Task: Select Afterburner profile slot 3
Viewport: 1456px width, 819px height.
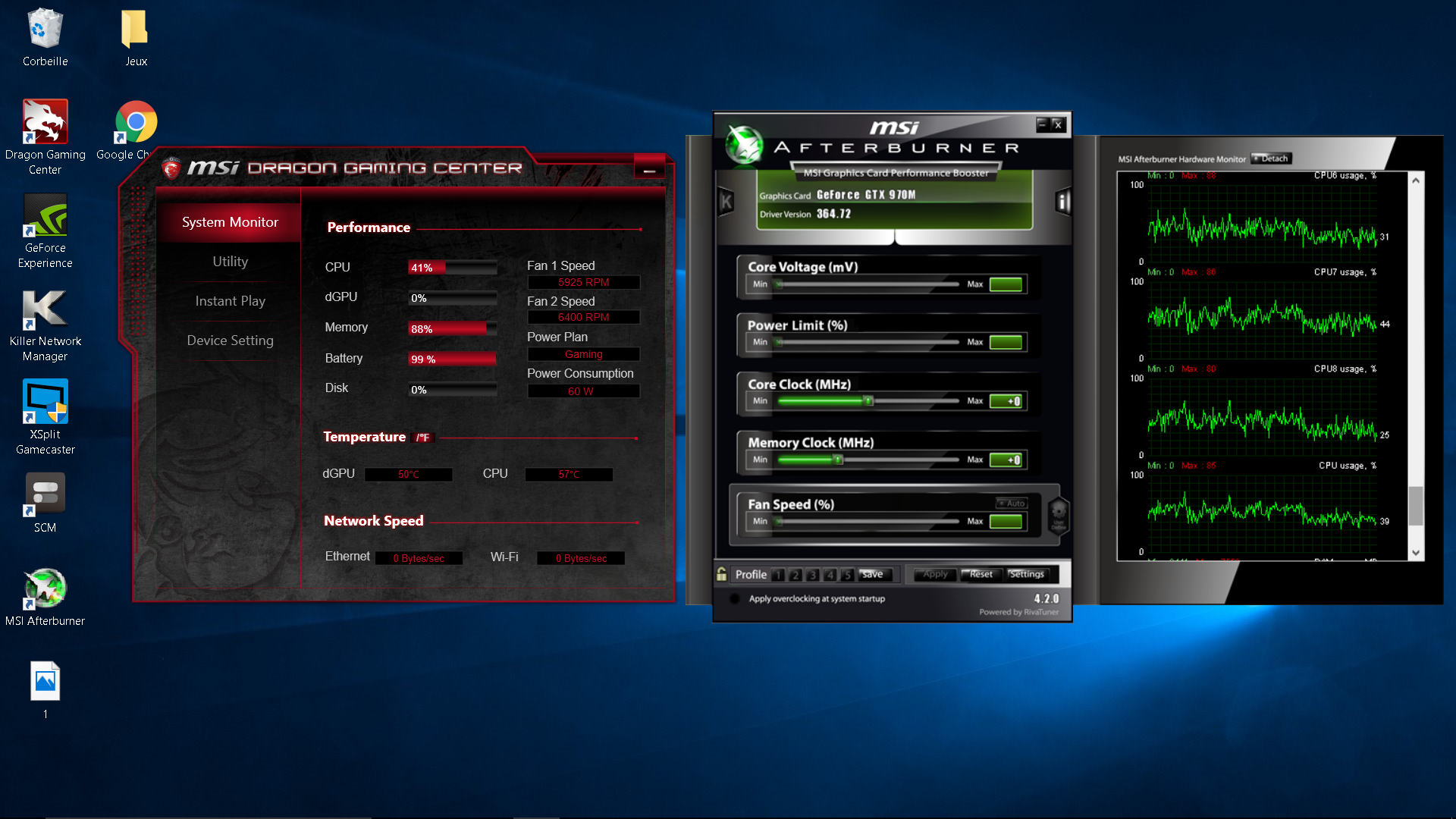Action: (x=813, y=575)
